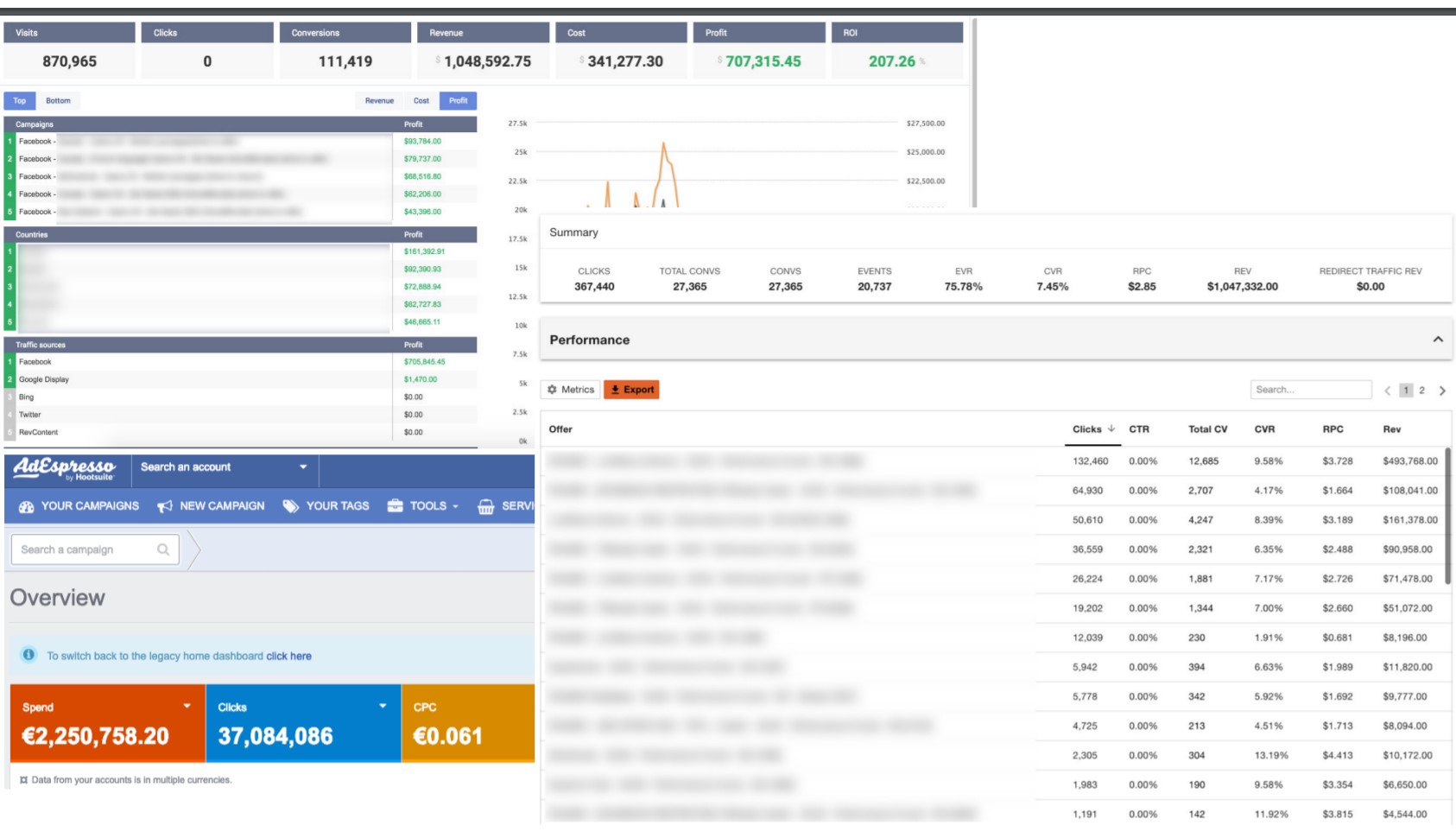The width and height of the screenshot is (1456, 838).
Task: Click the Overview heading
Action: click(x=57, y=598)
